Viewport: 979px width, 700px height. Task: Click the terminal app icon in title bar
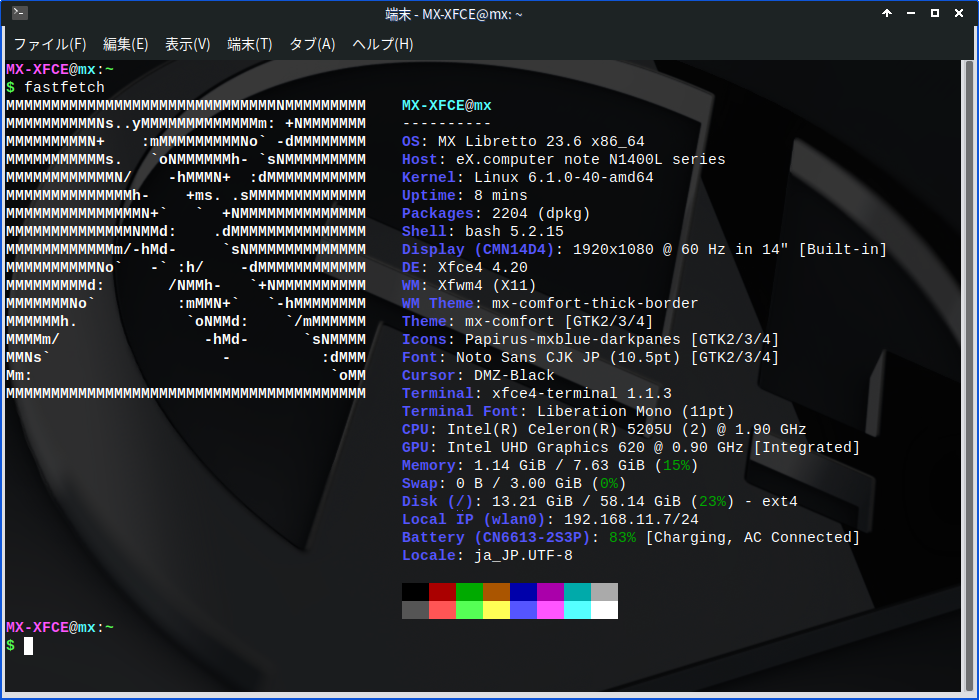pos(19,14)
